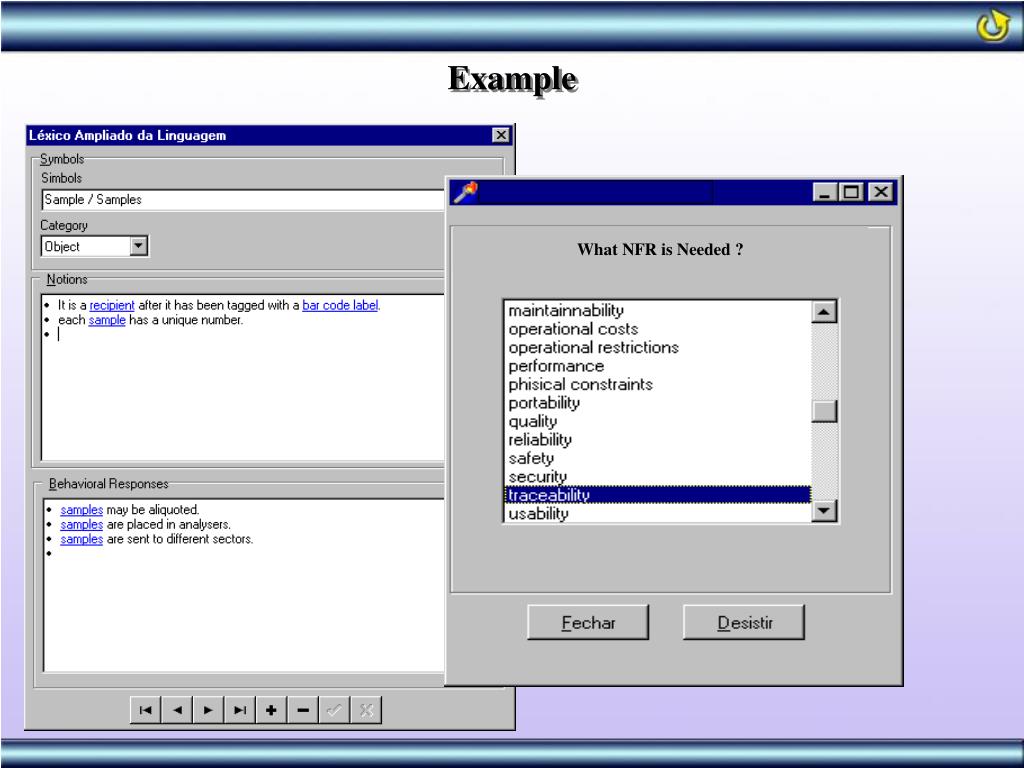
Task: Maximize the NFR dialog window
Action: [851, 192]
